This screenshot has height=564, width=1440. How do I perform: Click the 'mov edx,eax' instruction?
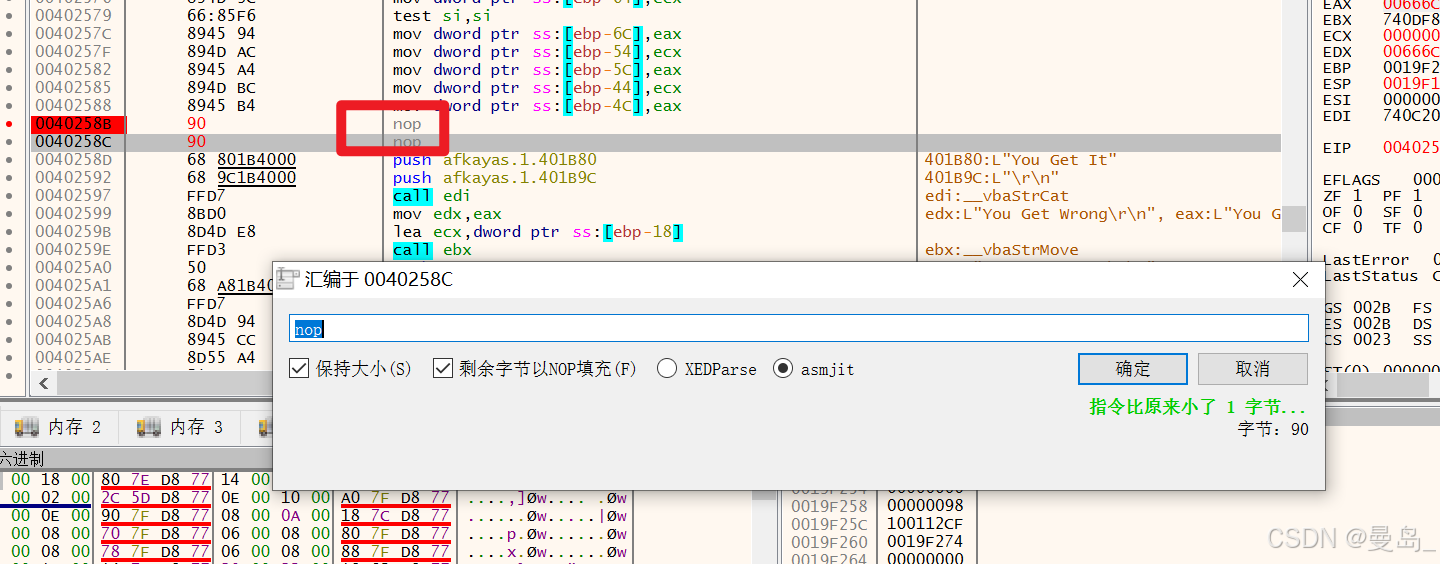447,214
